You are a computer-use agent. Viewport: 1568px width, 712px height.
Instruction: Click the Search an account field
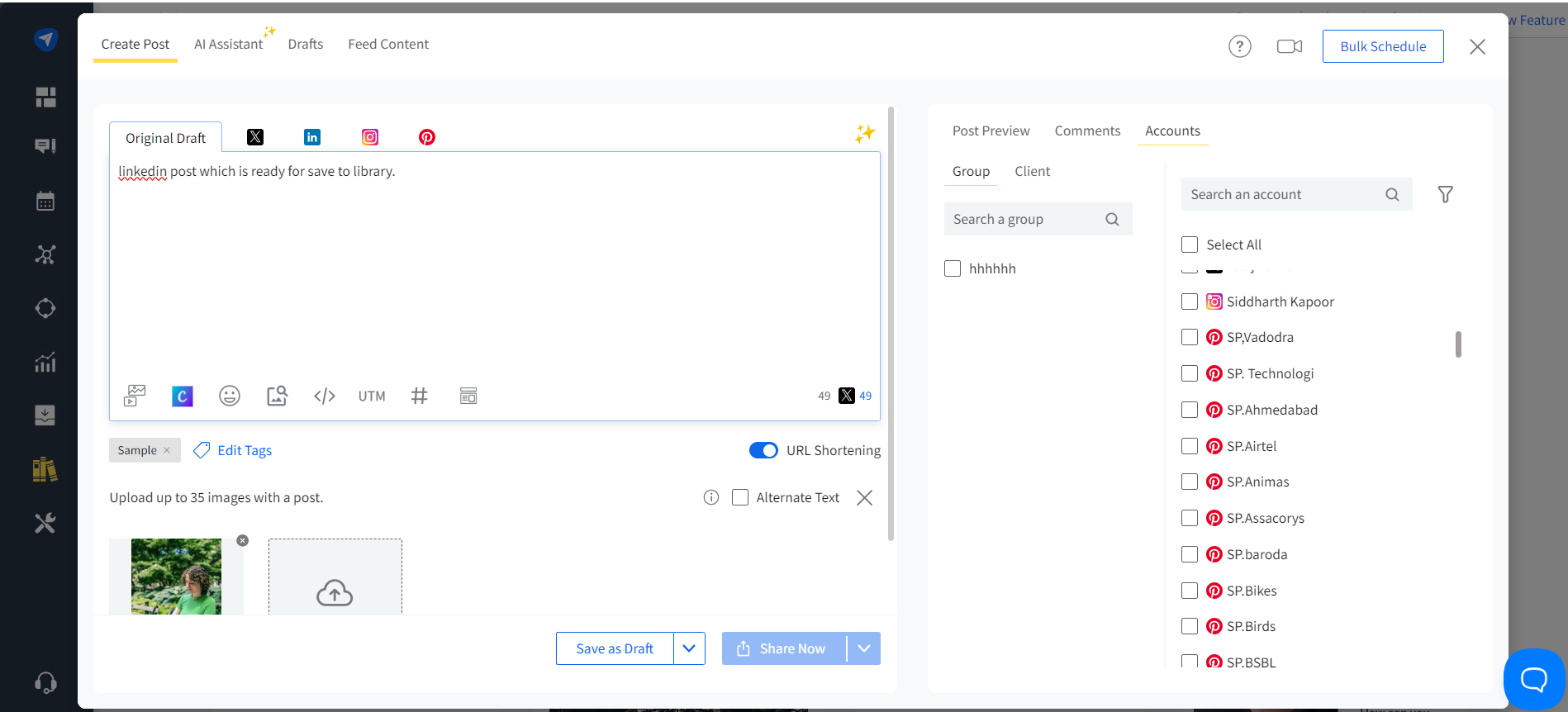click(1285, 195)
